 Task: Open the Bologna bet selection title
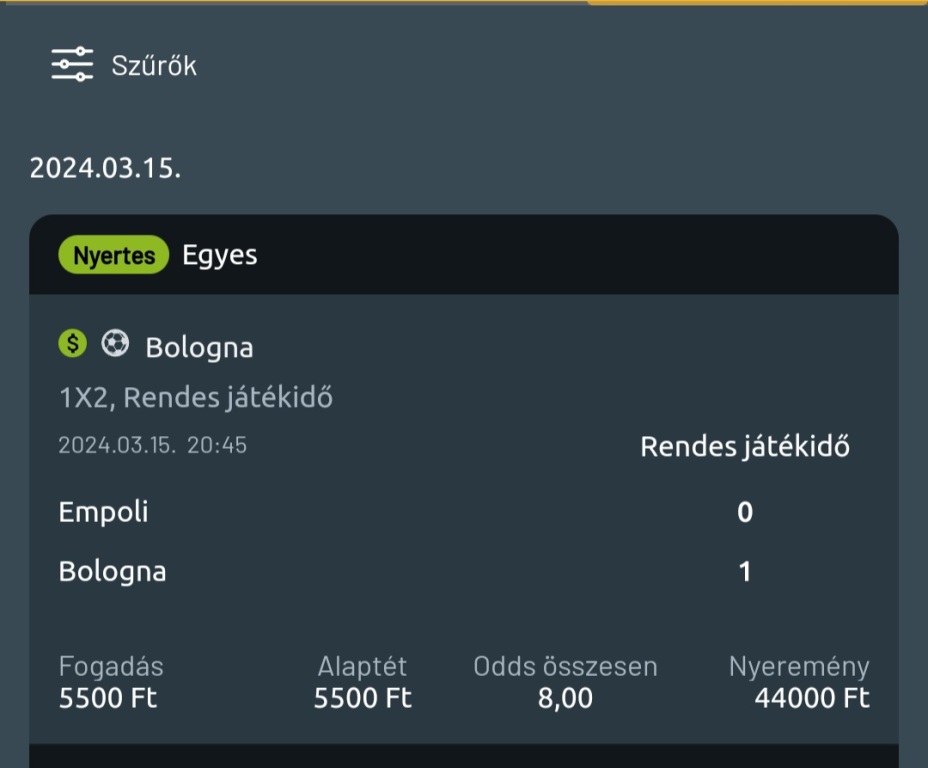click(x=199, y=348)
